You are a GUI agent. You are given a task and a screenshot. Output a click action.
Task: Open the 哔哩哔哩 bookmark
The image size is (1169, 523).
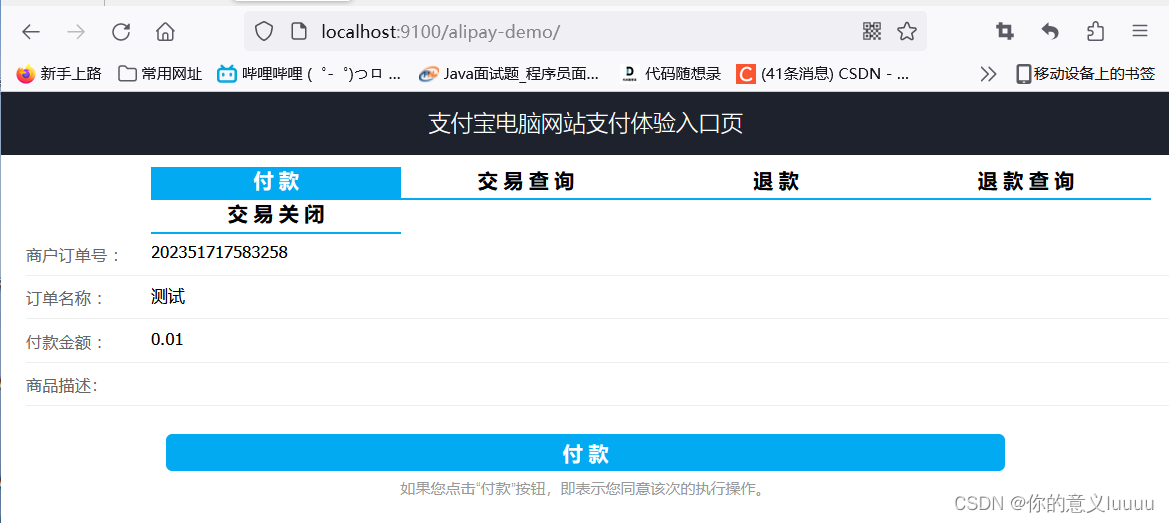point(309,74)
